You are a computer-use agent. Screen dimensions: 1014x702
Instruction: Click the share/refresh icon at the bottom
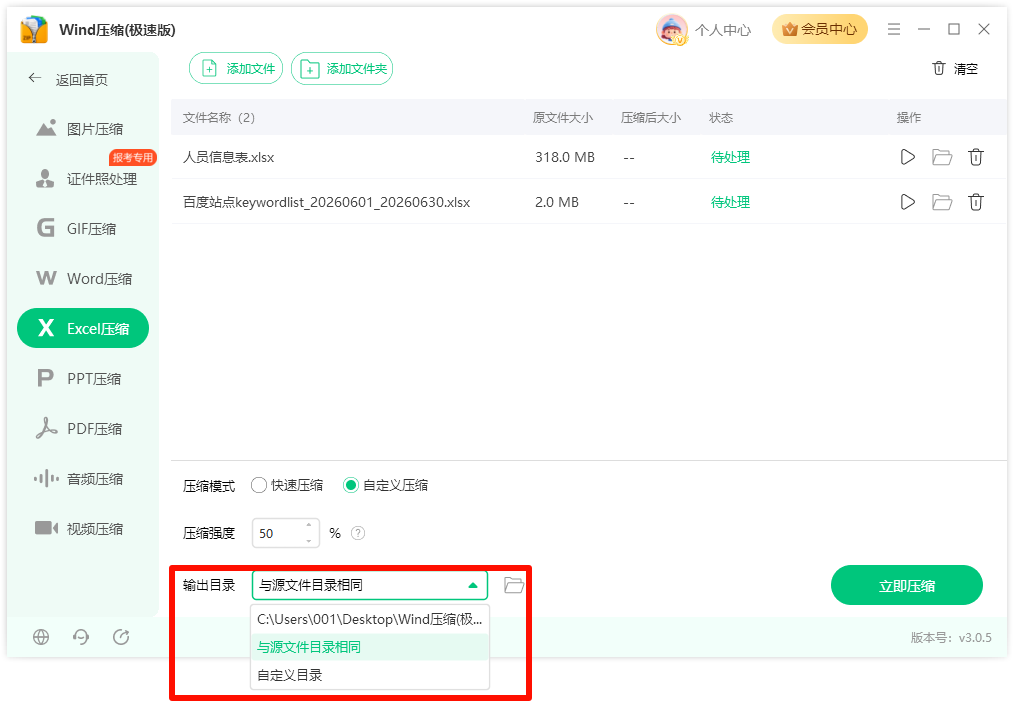[x=121, y=637]
